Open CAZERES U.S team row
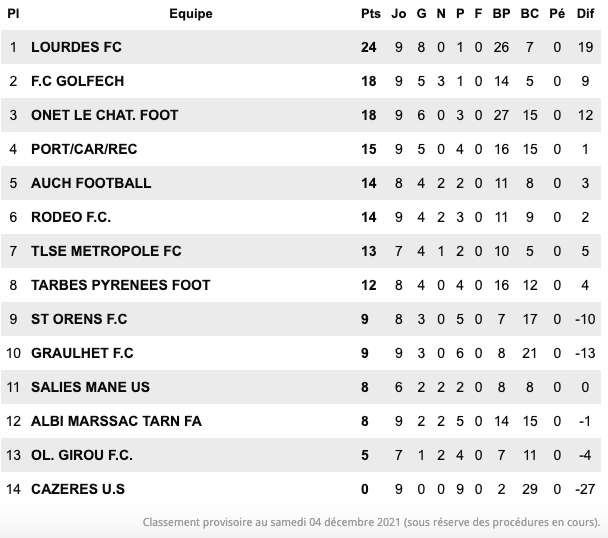 pos(78,489)
